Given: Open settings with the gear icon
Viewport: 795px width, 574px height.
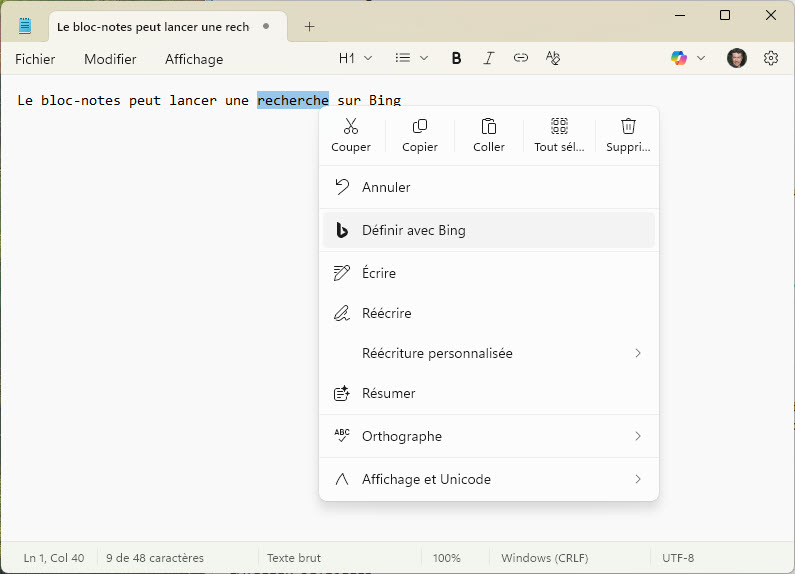Looking at the screenshot, I should tap(771, 58).
